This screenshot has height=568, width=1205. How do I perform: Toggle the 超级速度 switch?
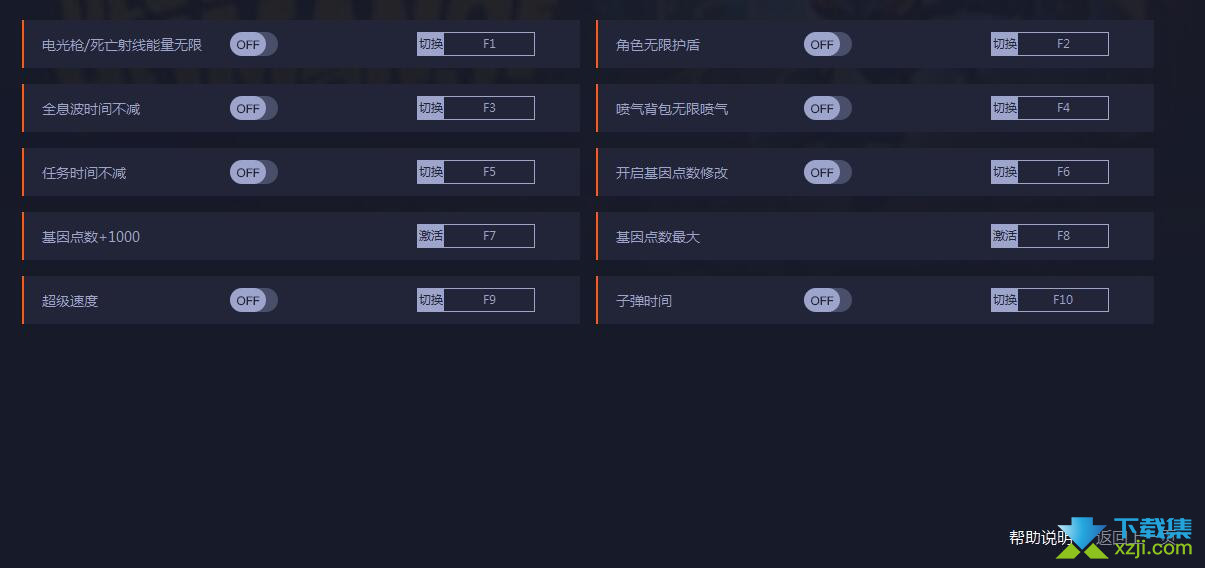pyautogui.click(x=253, y=300)
